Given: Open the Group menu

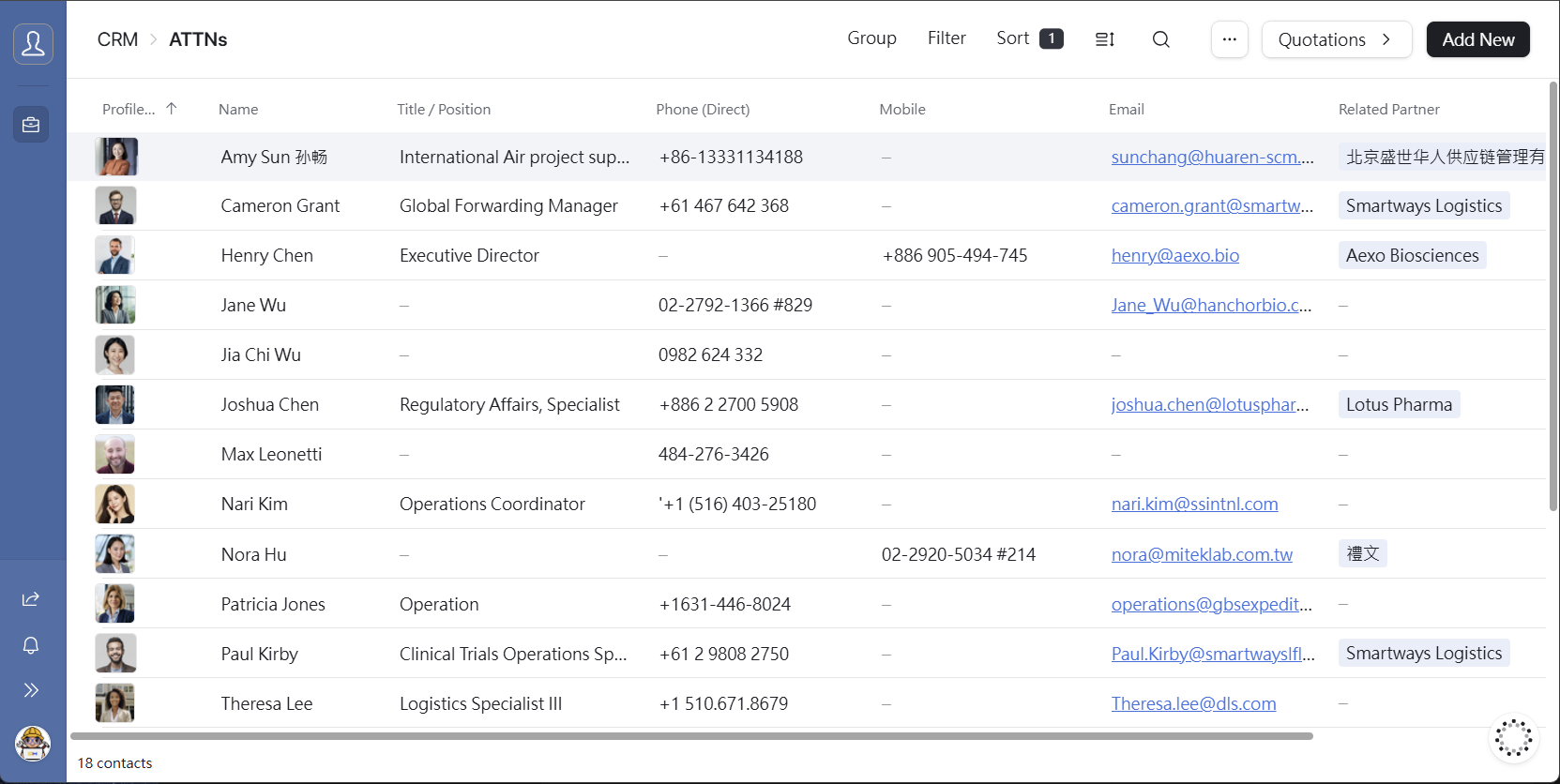Looking at the screenshot, I should (871, 38).
